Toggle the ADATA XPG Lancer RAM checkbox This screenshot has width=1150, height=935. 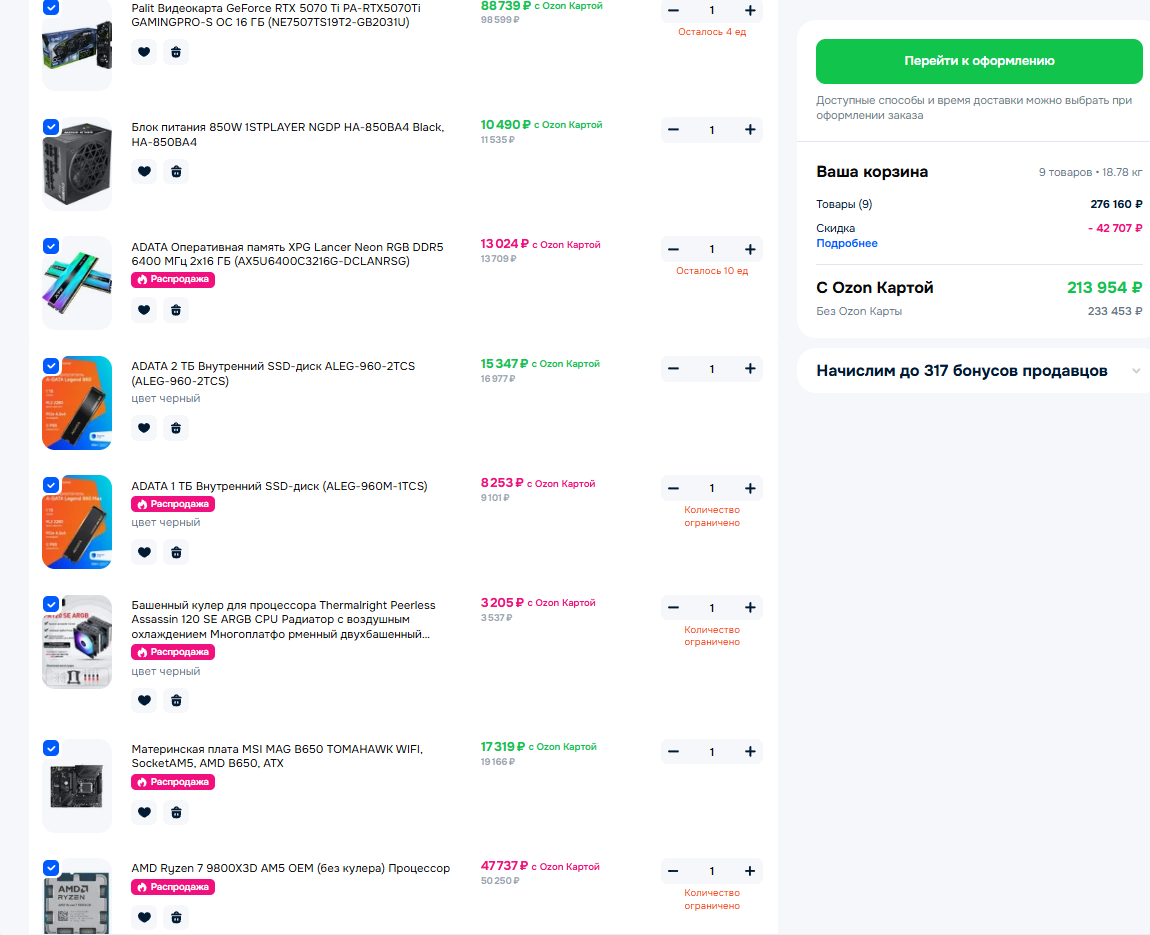[51, 246]
